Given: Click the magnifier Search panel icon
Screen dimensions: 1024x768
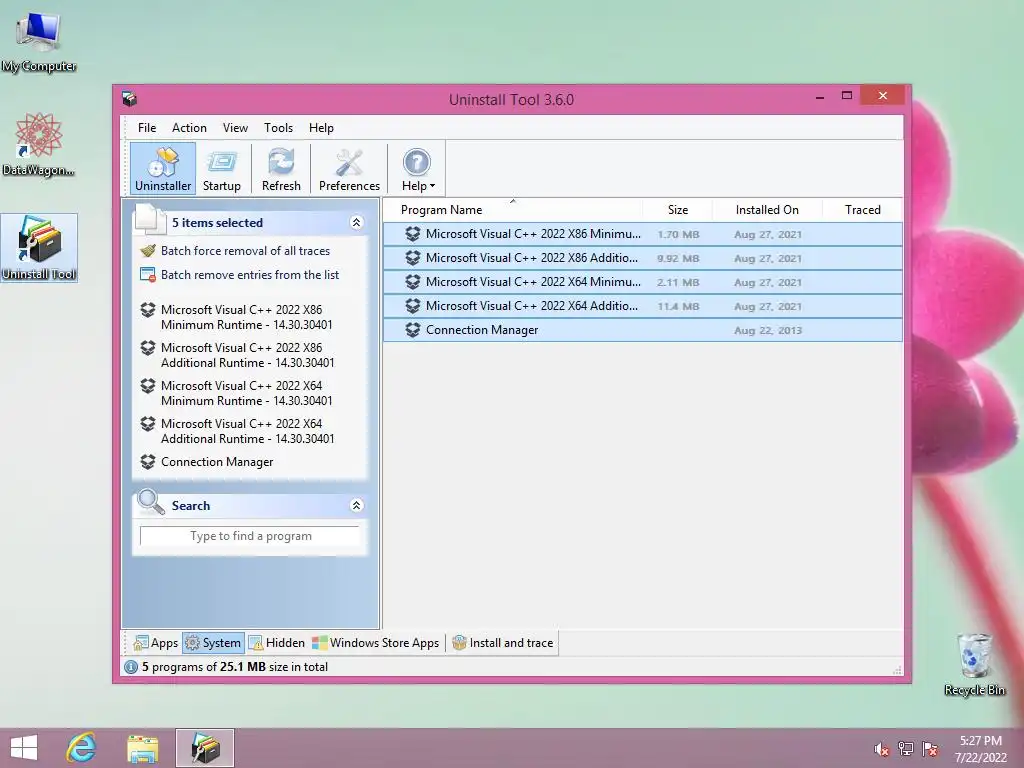Looking at the screenshot, I should click(x=151, y=502).
